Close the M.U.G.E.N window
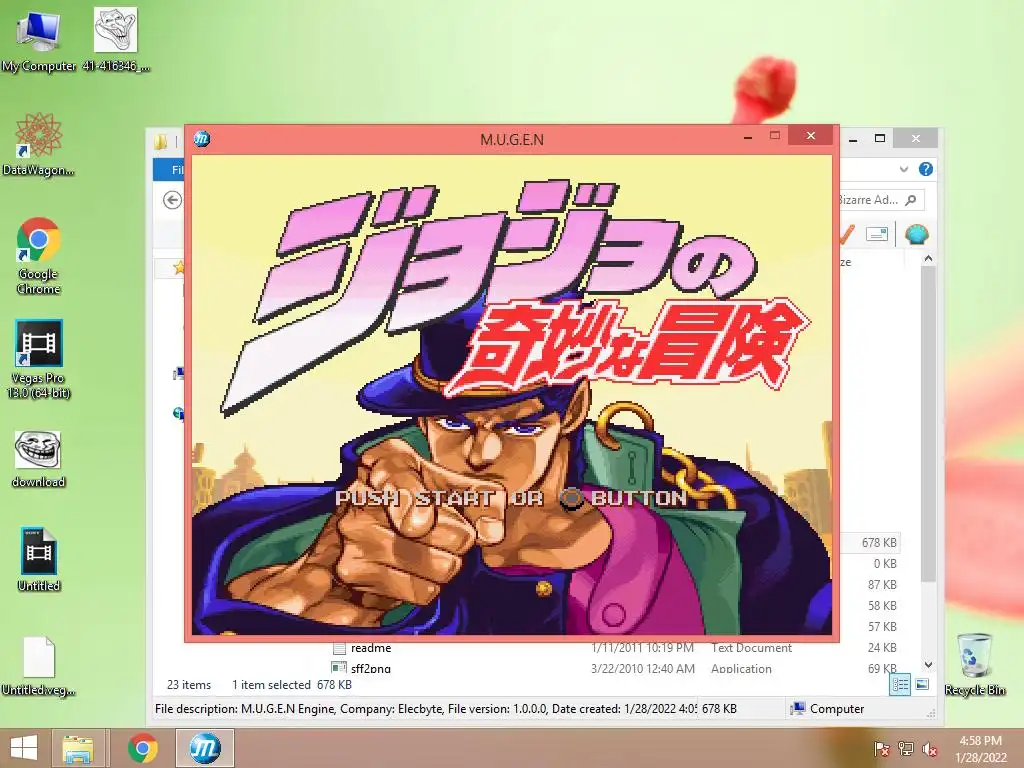This screenshot has height=768, width=1024. 810,135
